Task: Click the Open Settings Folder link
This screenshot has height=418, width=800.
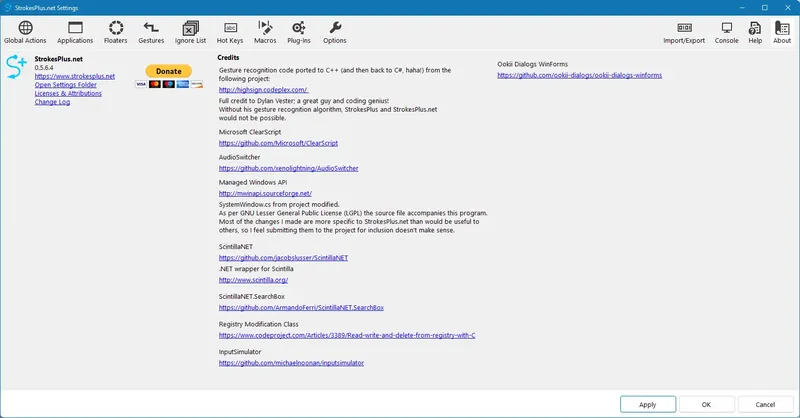Action: 66,85
